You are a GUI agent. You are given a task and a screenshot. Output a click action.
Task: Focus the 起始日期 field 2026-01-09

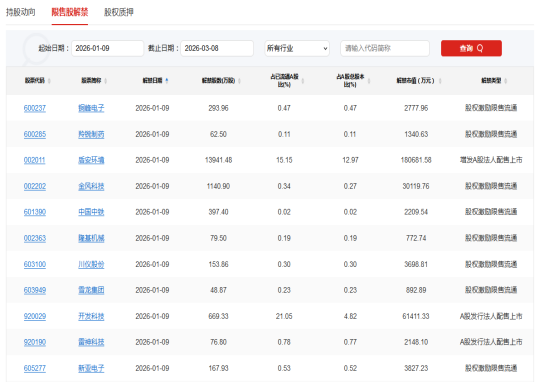107,48
